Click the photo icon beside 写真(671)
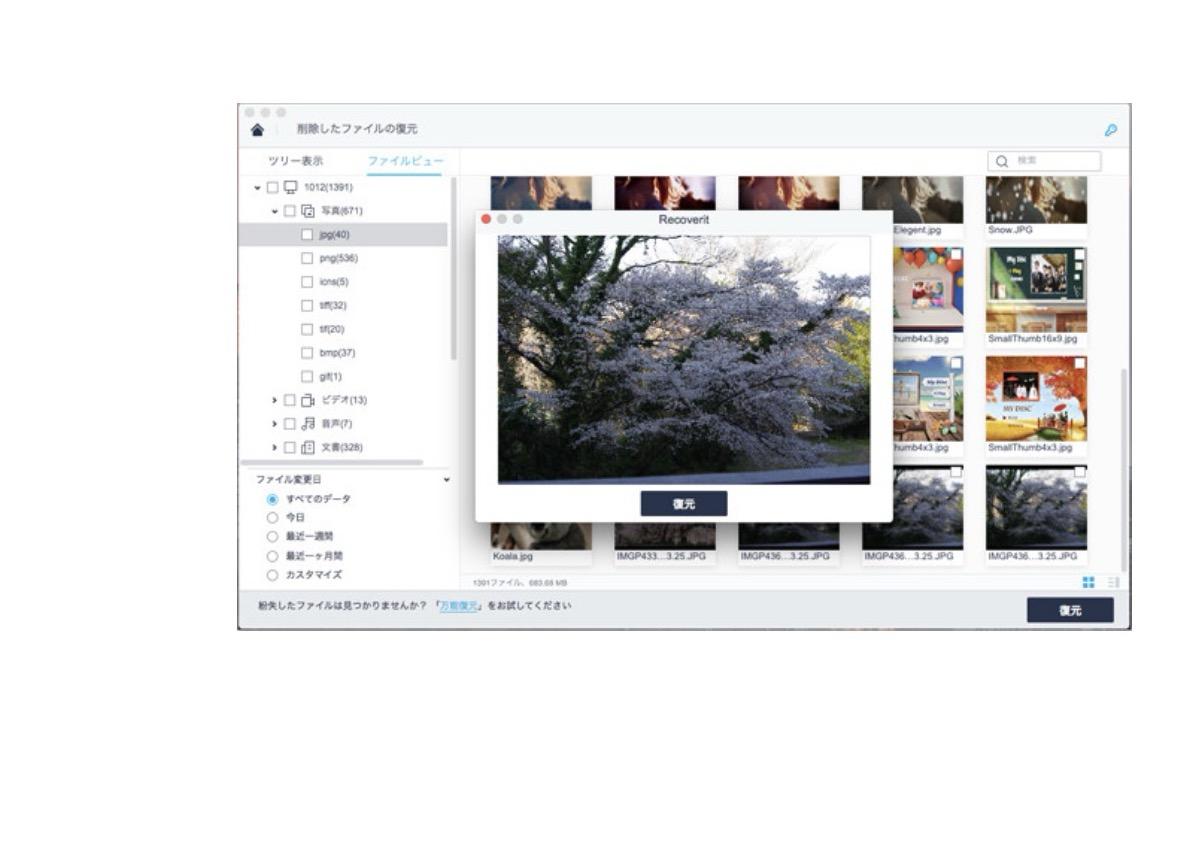 point(308,211)
